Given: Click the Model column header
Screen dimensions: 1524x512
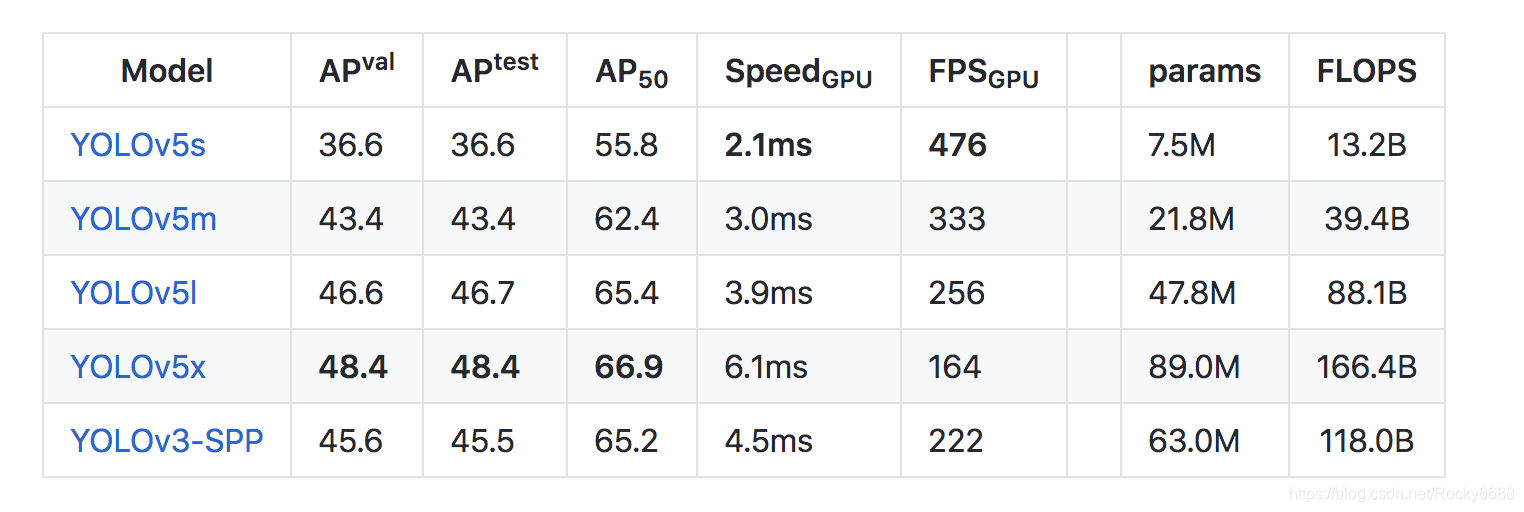Looking at the screenshot, I should pyautogui.click(x=167, y=71).
